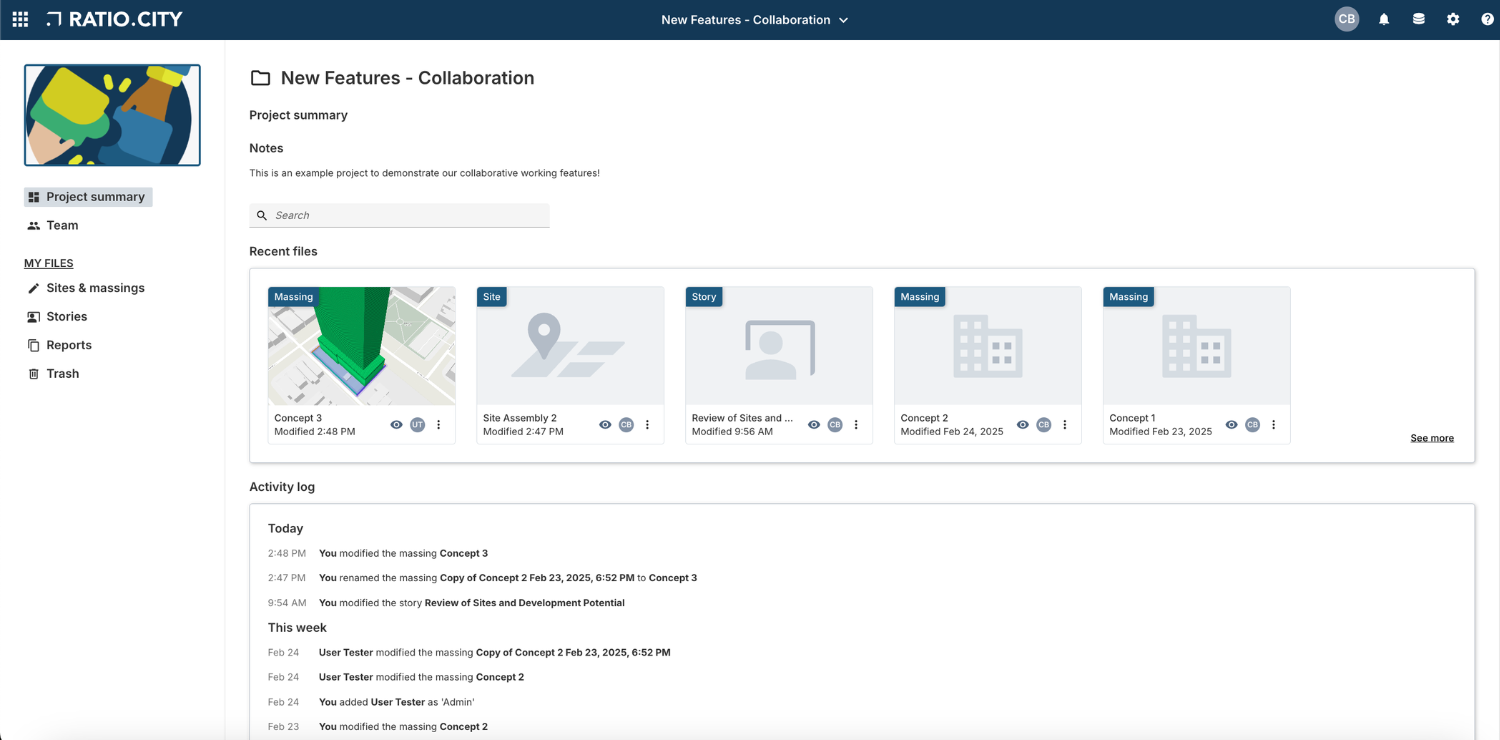Open the Concept 3 massing thumbnail
This screenshot has height=740, width=1500.
pyautogui.click(x=362, y=346)
